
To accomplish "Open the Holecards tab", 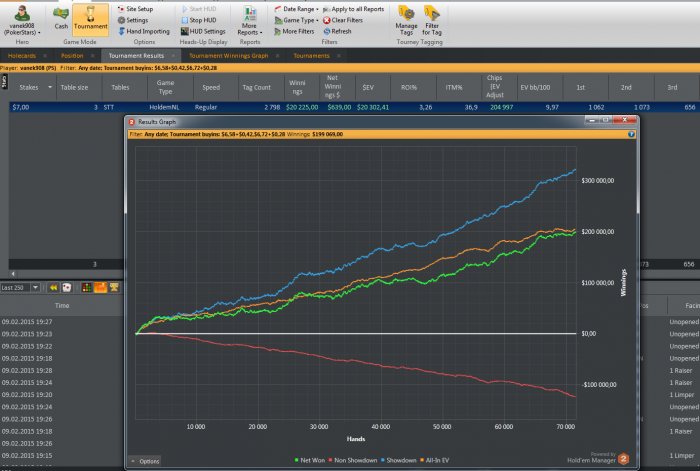I will 24,56.
